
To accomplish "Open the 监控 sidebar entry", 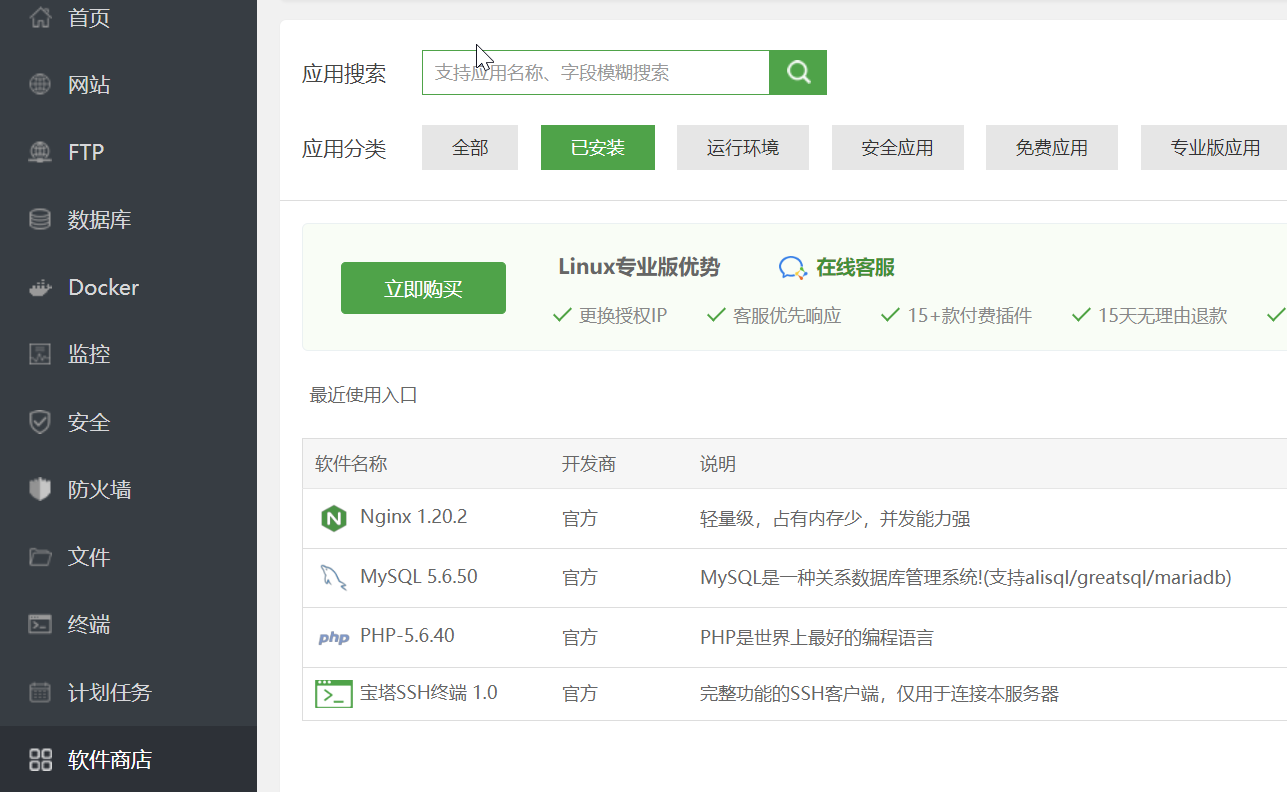I will click(89, 354).
